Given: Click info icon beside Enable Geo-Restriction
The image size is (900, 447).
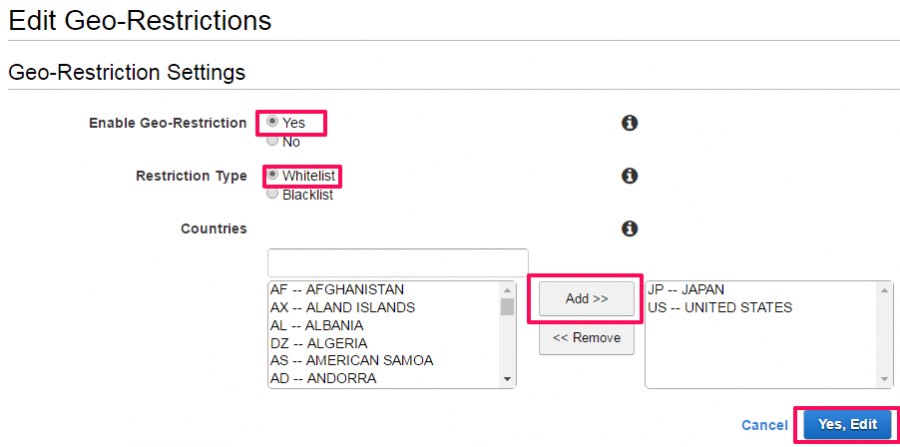Looking at the screenshot, I should (630, 123).
